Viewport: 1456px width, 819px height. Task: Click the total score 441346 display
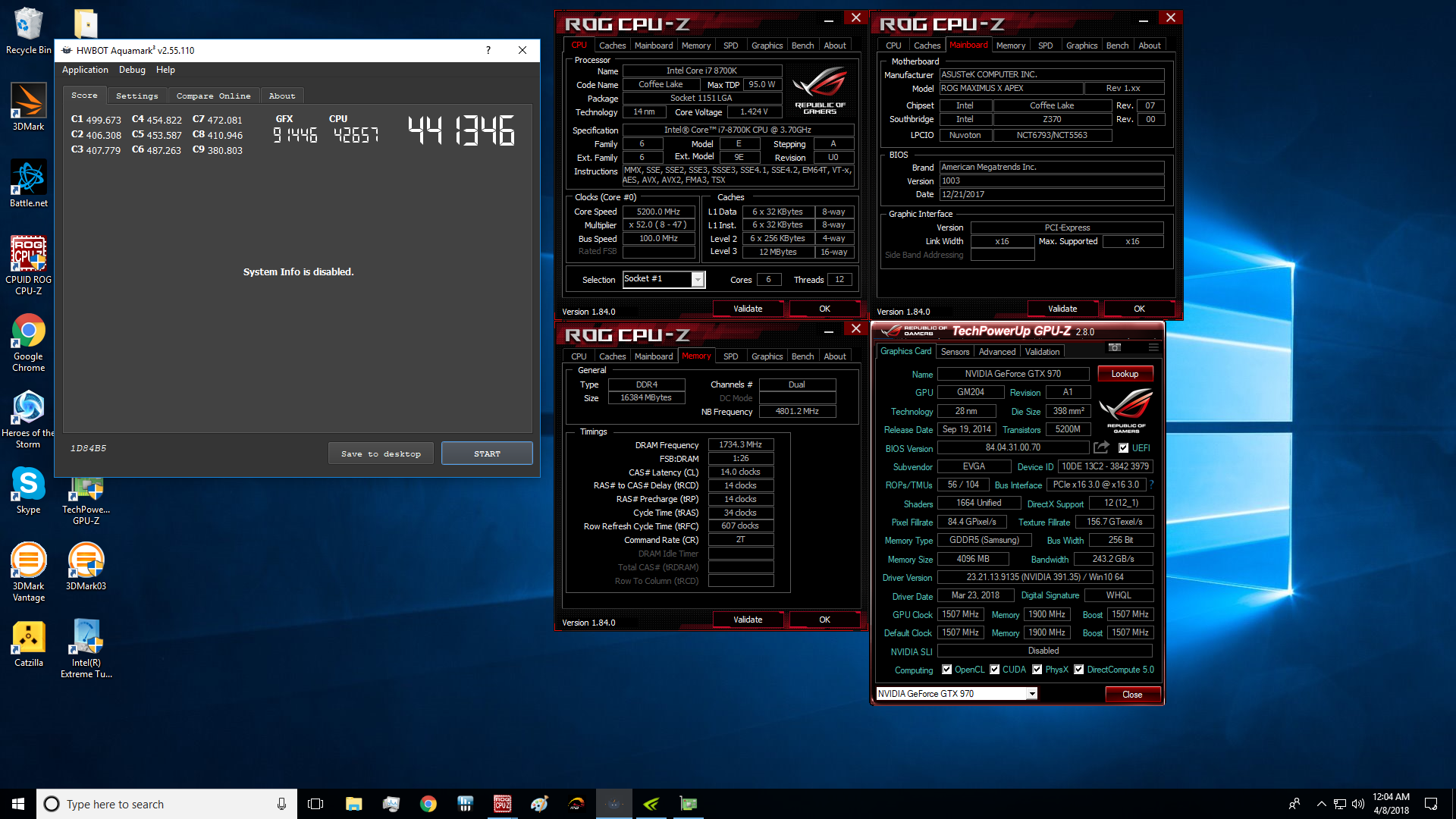[462, 130]
